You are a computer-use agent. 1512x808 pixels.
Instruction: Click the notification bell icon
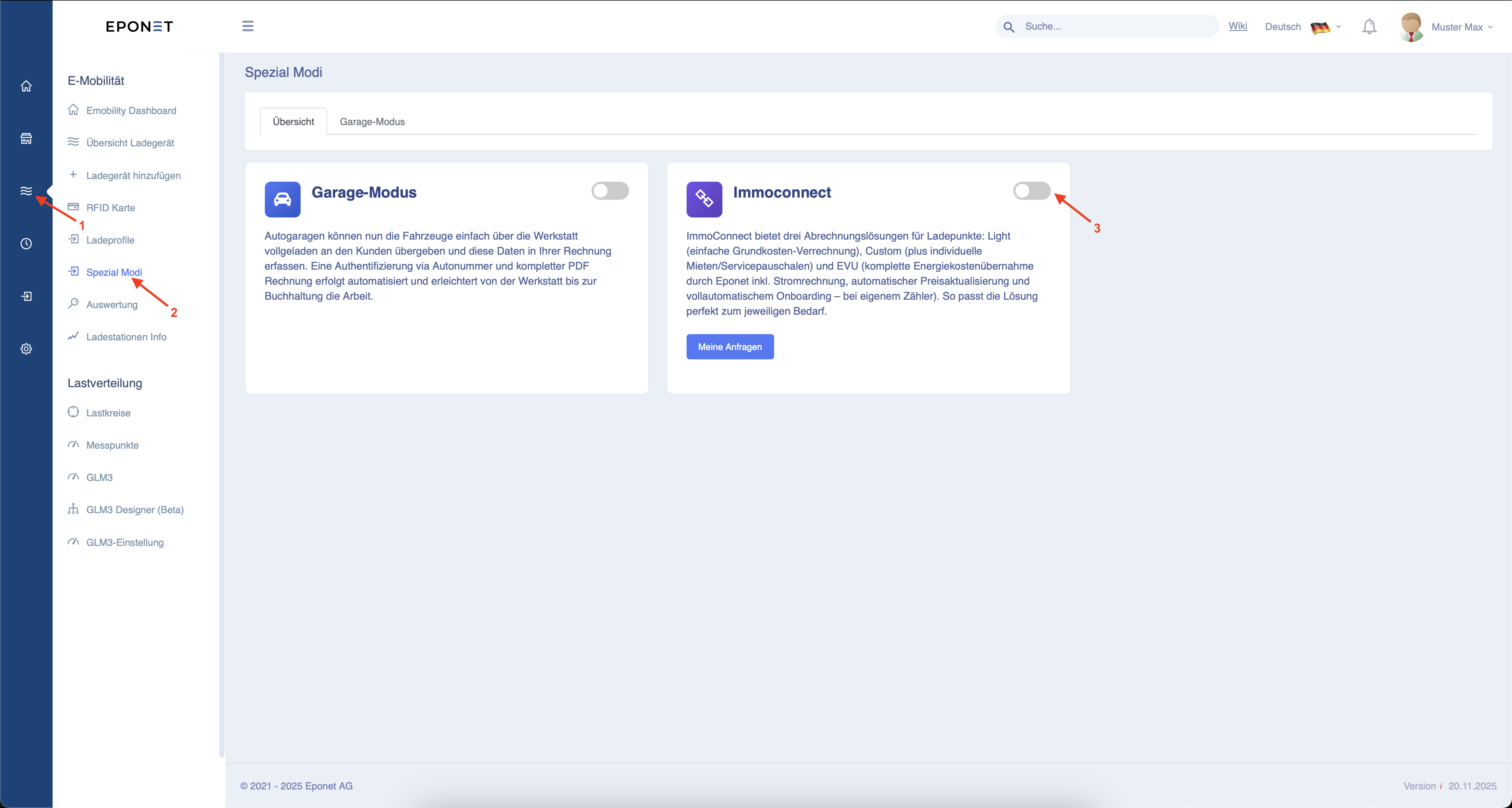1369,27
